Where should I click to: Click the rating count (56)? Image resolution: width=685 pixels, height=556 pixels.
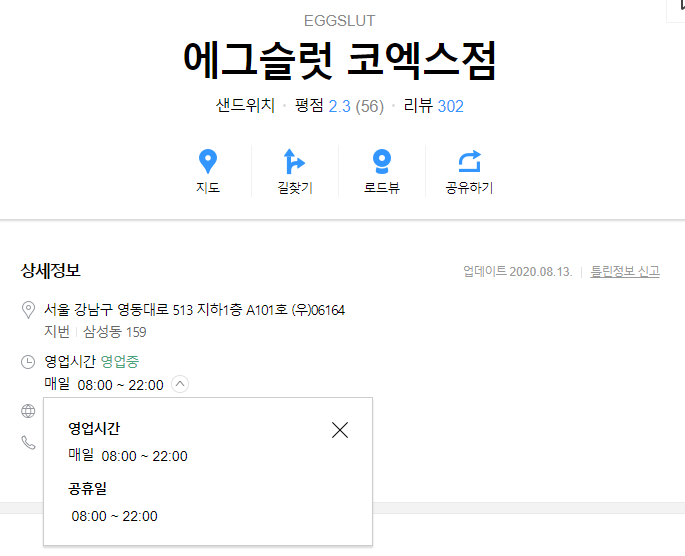(x=370, y=106)
